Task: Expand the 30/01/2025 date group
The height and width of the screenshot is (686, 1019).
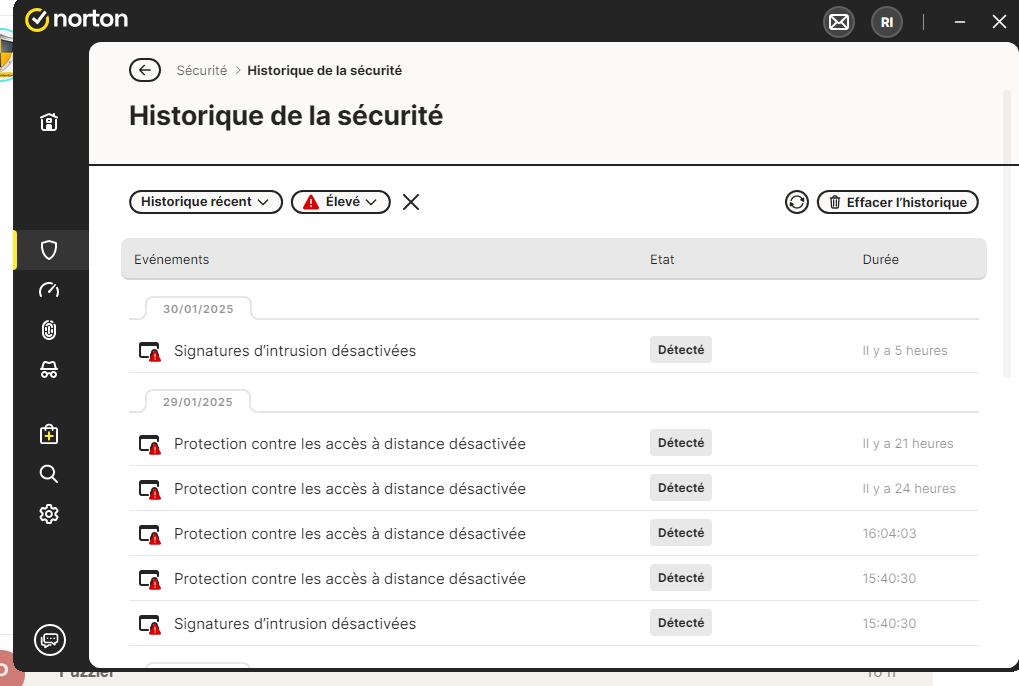Action: (196, 308)
